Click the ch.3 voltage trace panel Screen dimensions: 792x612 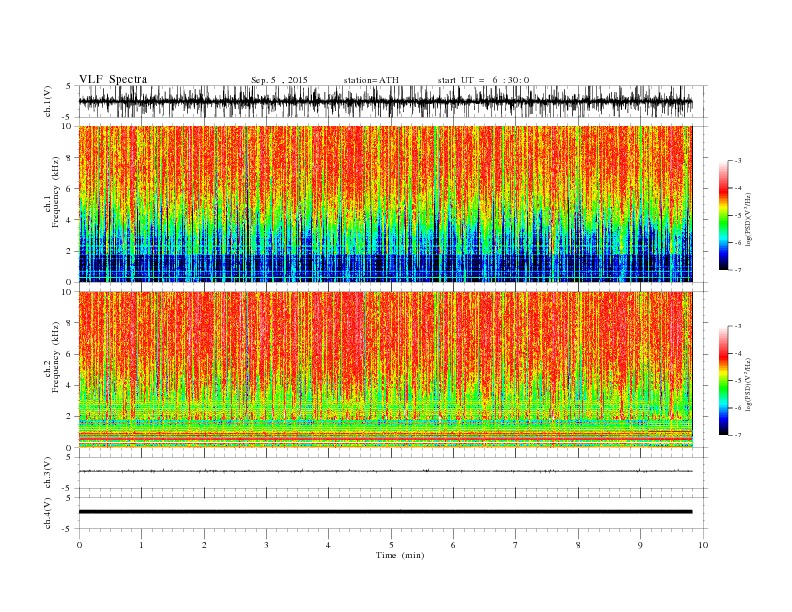click(x=393, y=473)
